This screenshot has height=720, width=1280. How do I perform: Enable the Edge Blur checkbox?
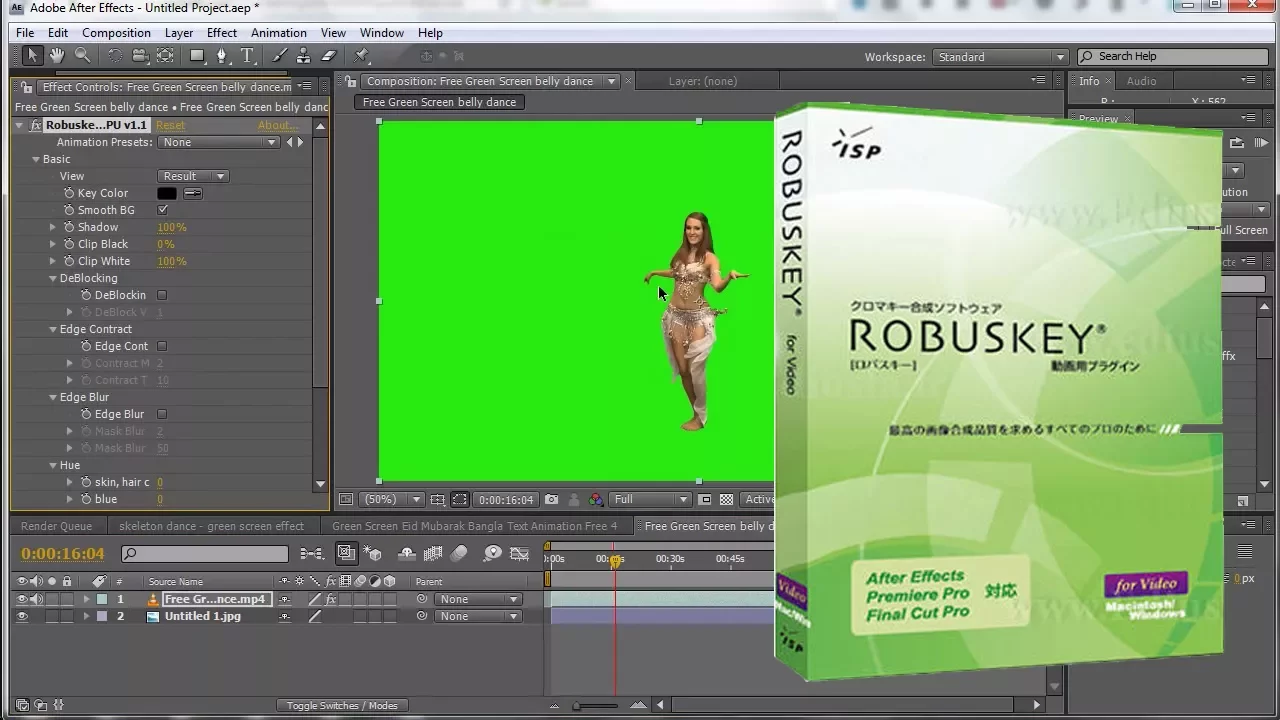(162, 414)
